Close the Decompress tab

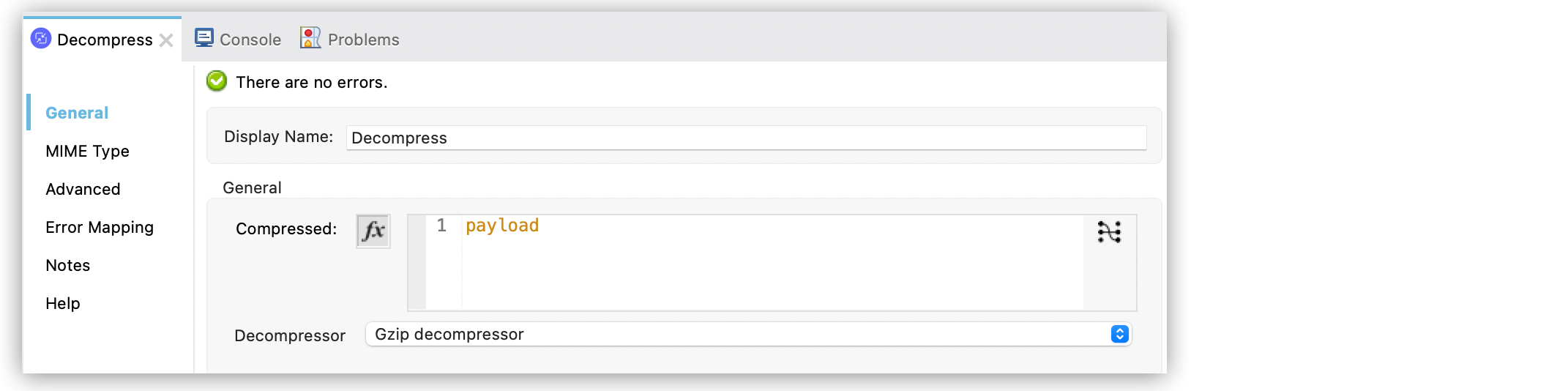(x=166, y=40)
